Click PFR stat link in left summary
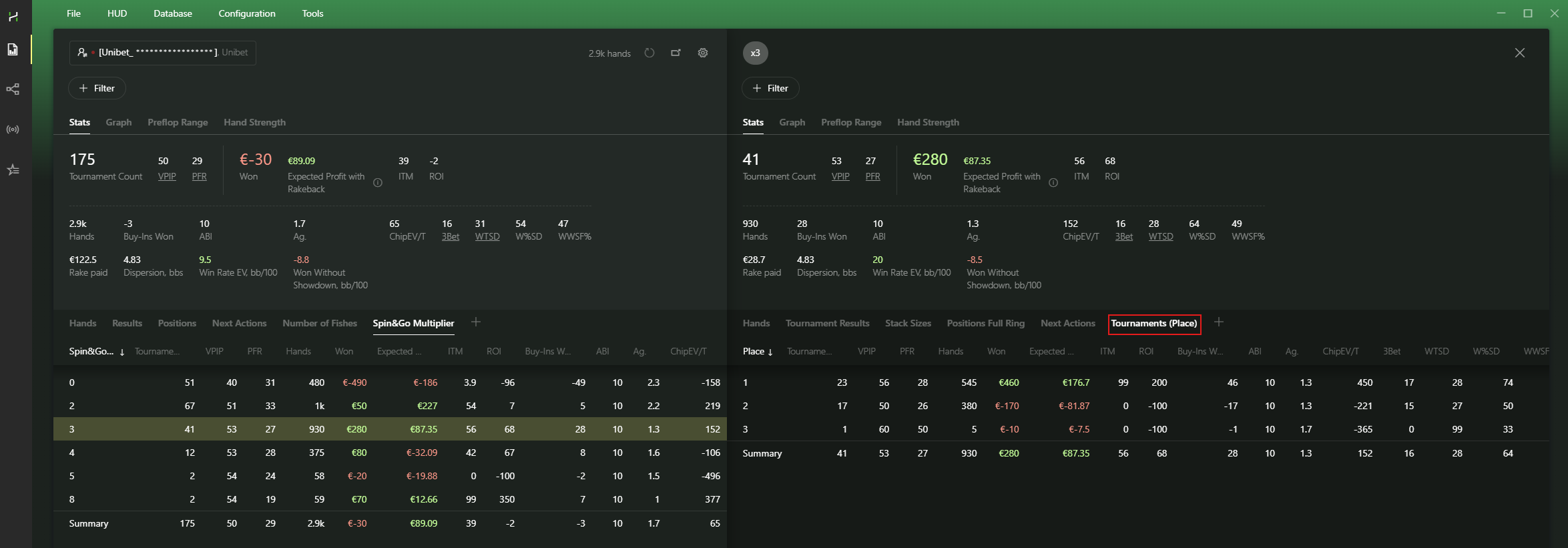Viewport: 1568px width, 548px height. [x=199, y=176]
